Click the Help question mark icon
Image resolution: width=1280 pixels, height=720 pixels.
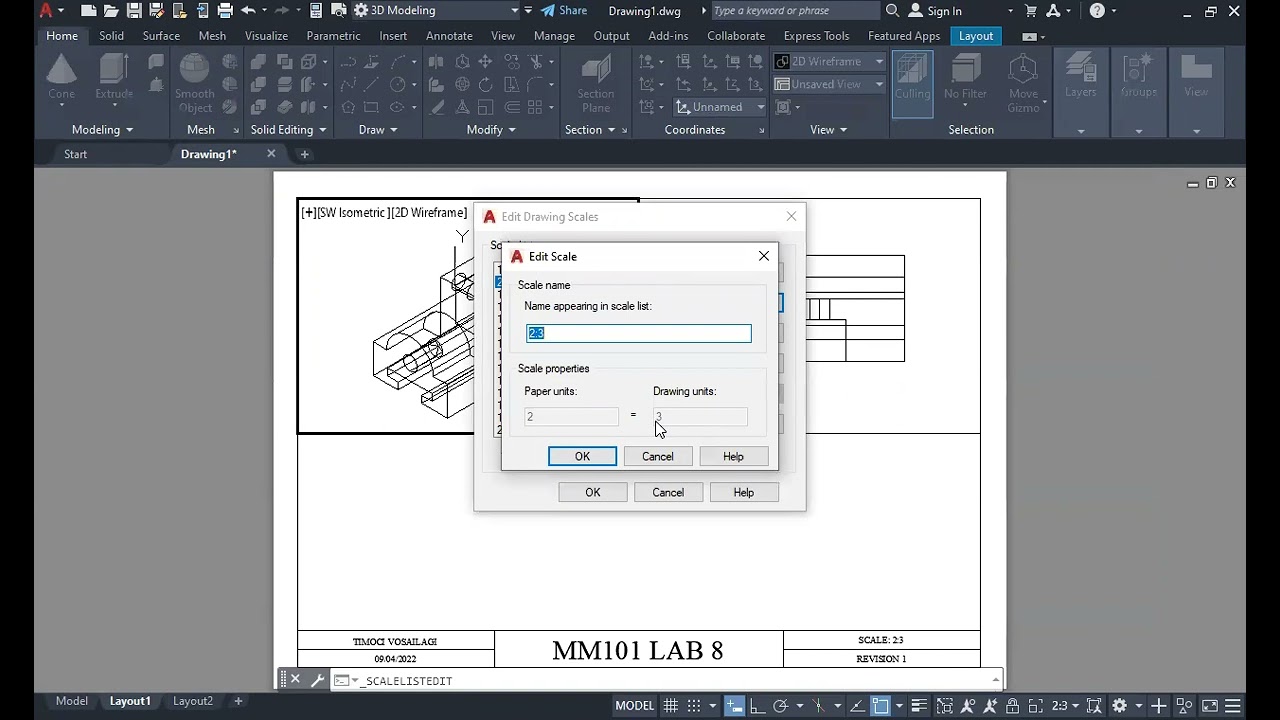[1097, 11]
